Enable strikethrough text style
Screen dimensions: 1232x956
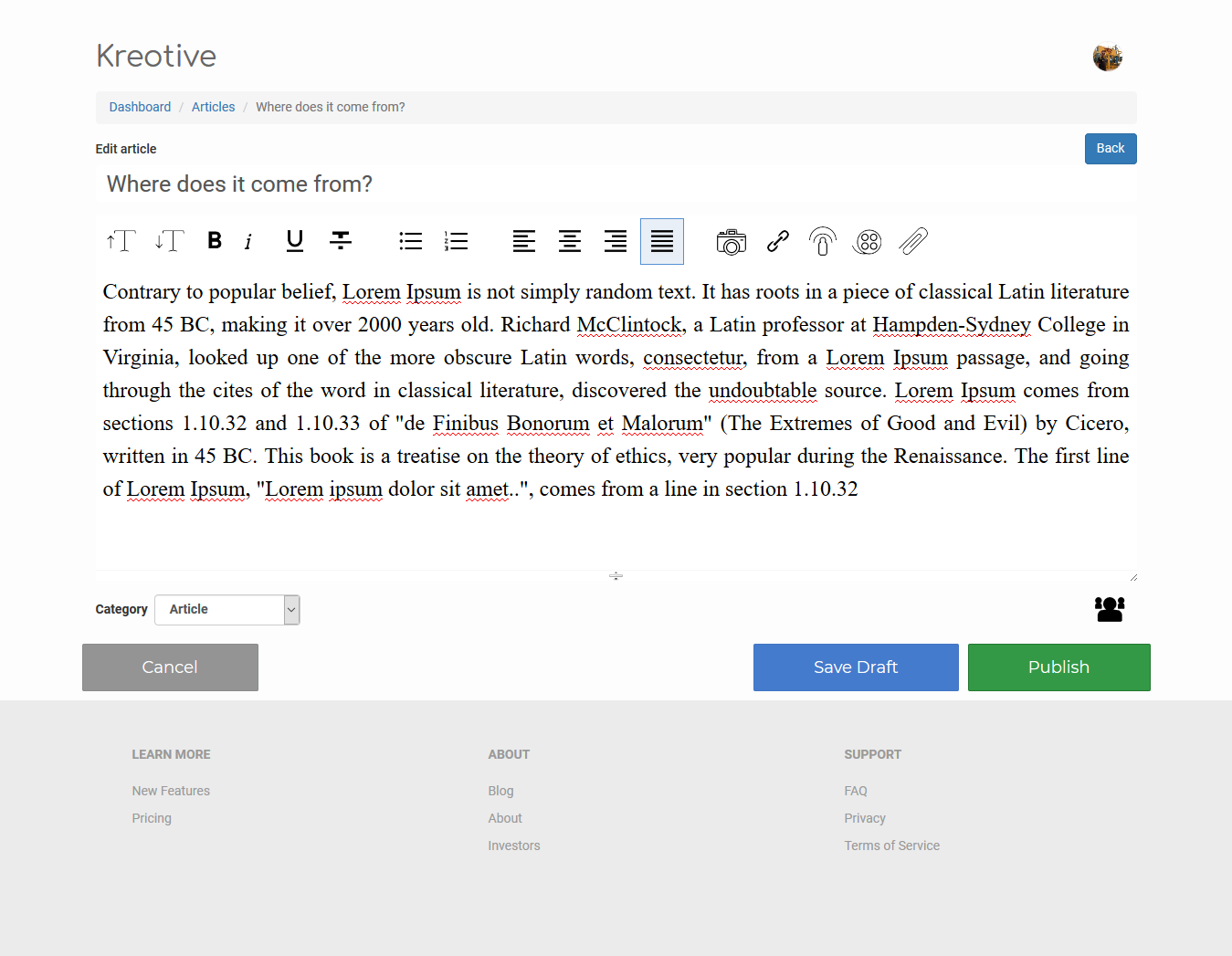[341, 241]
